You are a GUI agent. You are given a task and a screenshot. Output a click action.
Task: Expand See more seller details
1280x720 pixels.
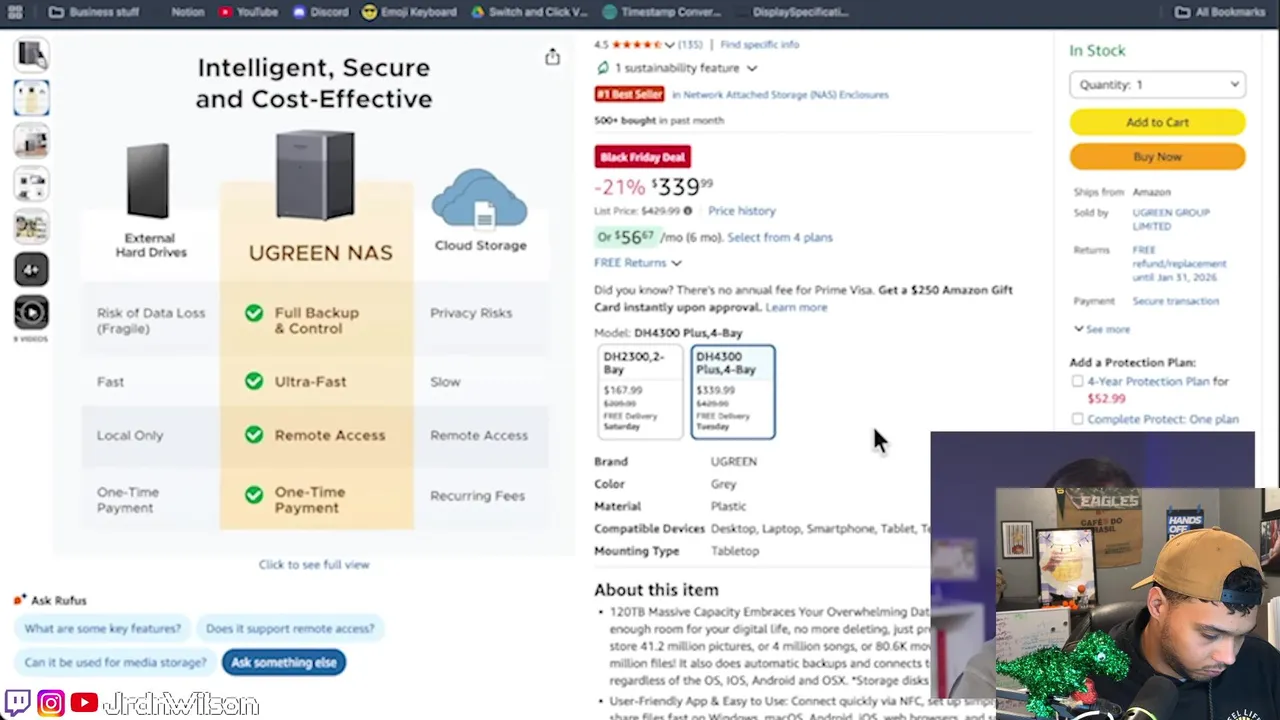click(x=1102, y=329)
